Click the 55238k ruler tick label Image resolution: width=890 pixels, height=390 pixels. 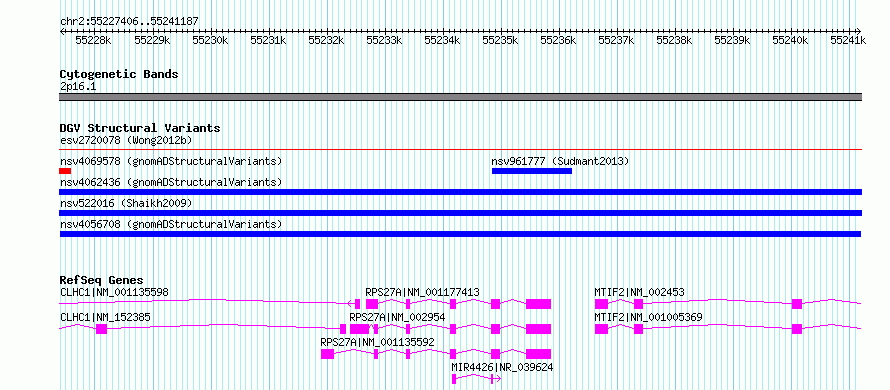click(674, 40)
